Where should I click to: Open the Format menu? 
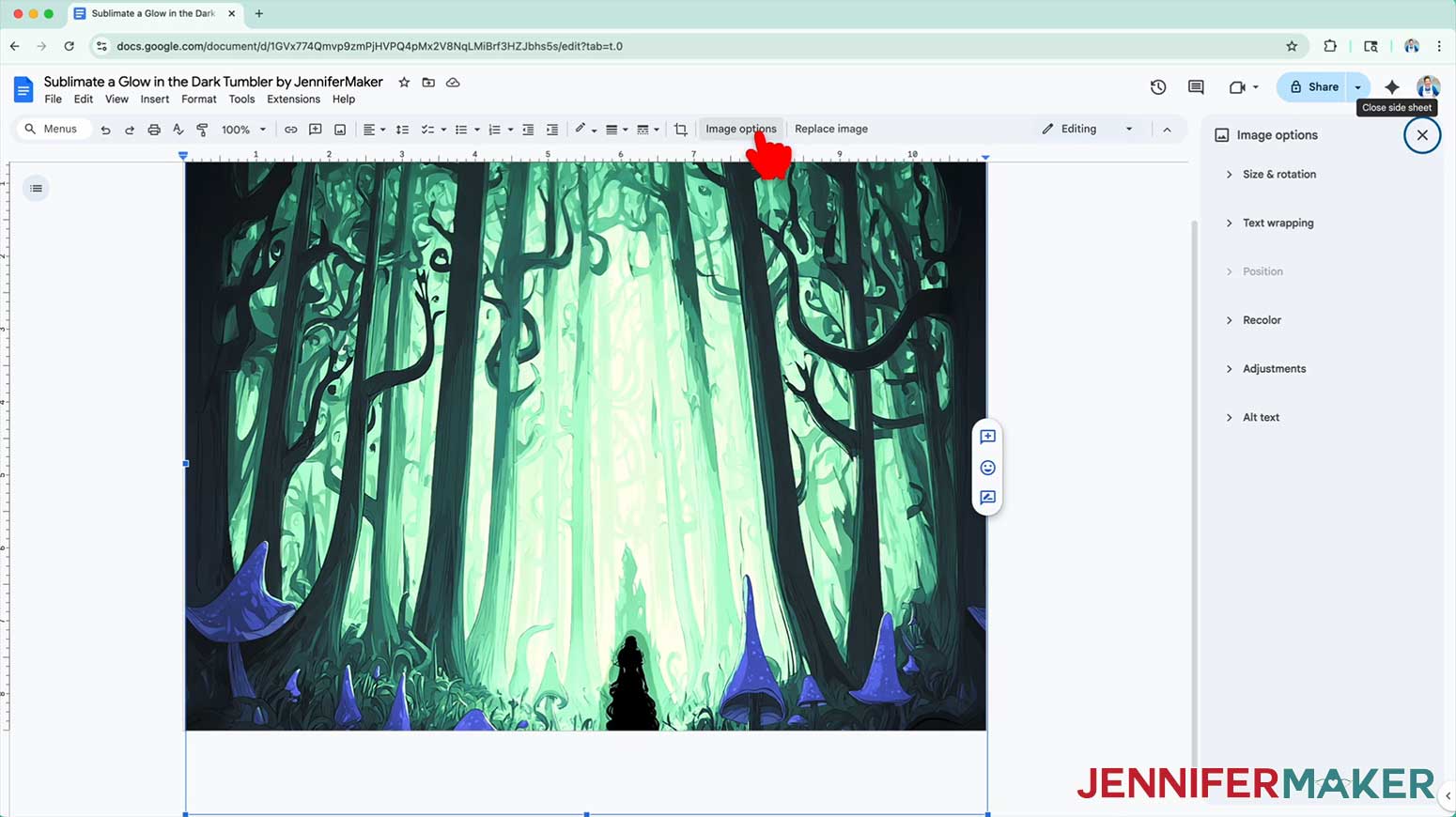coord(199,100)
